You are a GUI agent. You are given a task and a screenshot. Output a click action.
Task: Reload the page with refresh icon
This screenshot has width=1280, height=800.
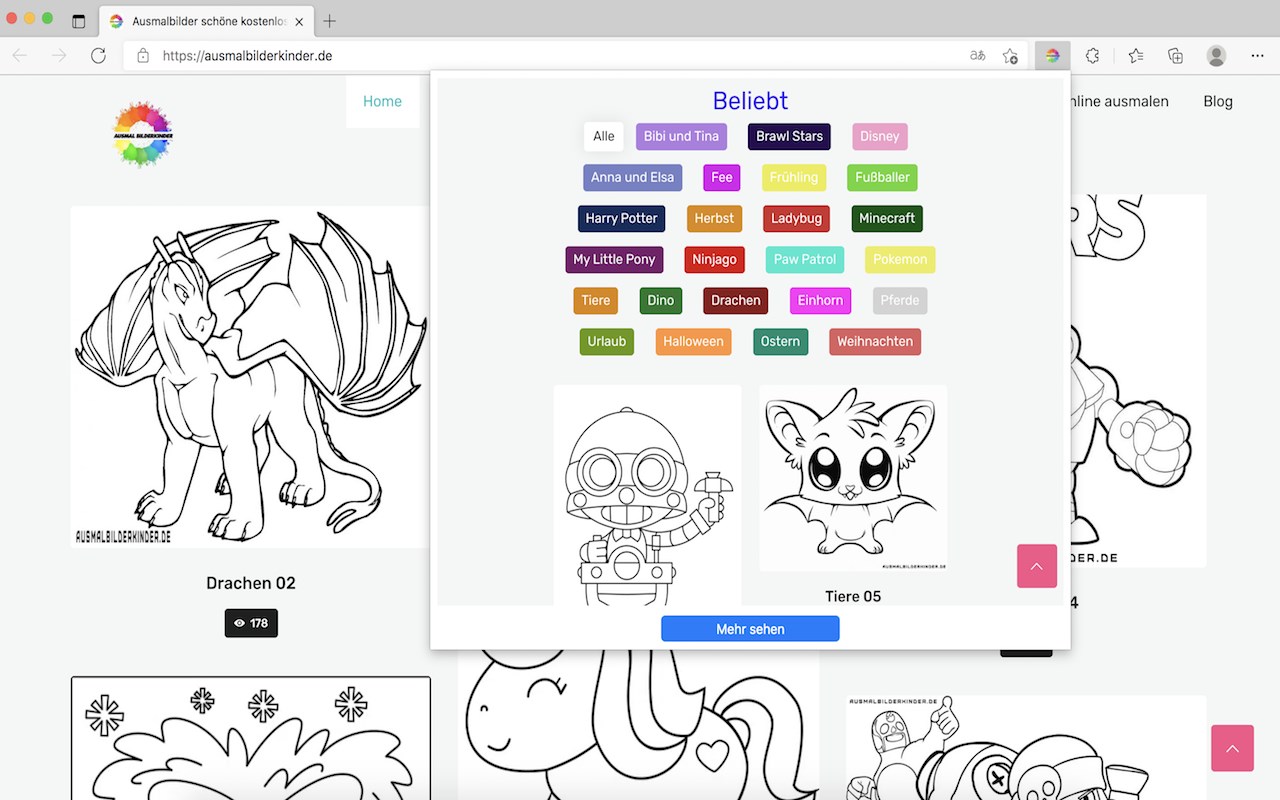coord(98,56)
